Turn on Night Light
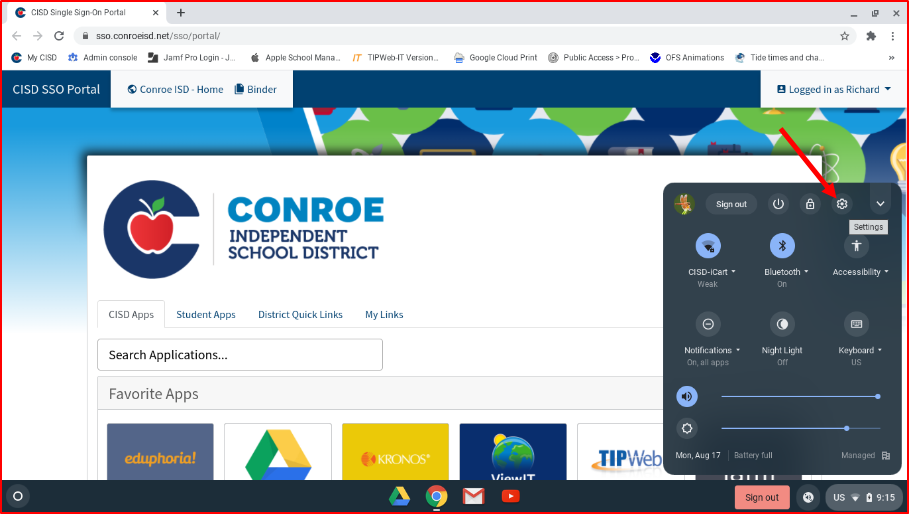Screen dimensions: 909x514 coord(782,324)
